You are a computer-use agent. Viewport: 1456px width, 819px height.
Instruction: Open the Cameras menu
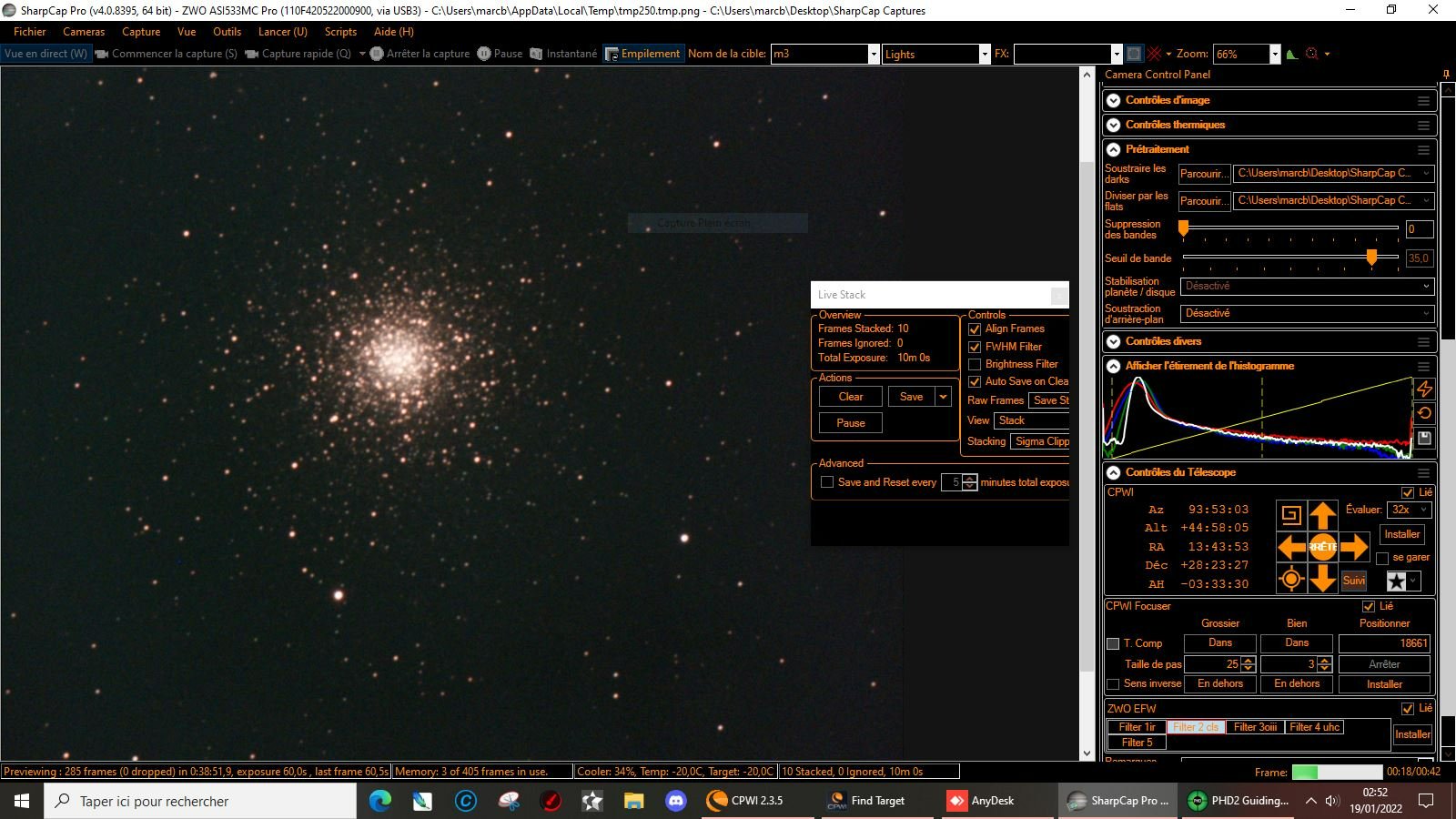tap(84, 32)
